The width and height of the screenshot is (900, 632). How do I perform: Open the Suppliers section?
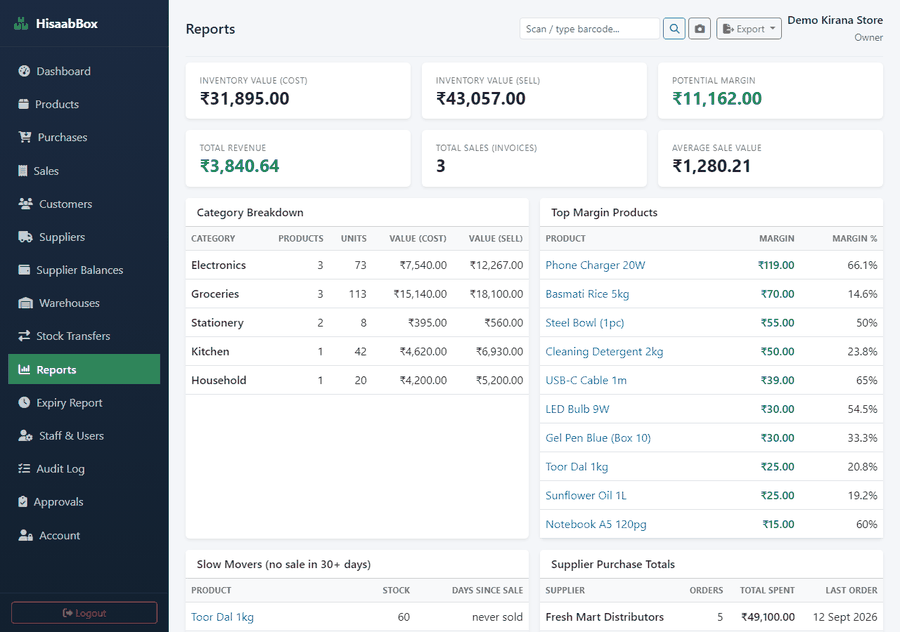(84, 237)
